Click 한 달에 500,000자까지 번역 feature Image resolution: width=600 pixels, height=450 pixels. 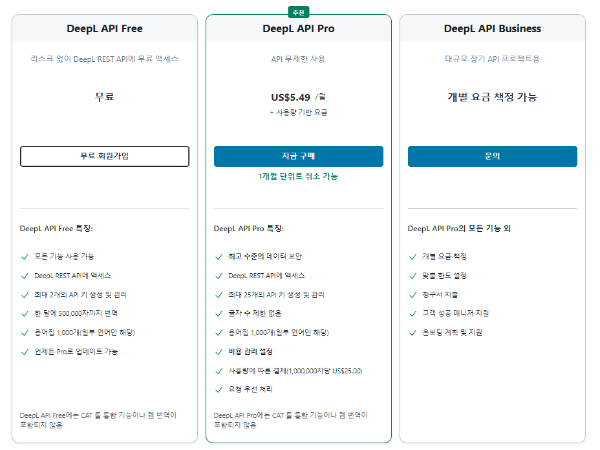pyautogui.click(x=76, y=313)
